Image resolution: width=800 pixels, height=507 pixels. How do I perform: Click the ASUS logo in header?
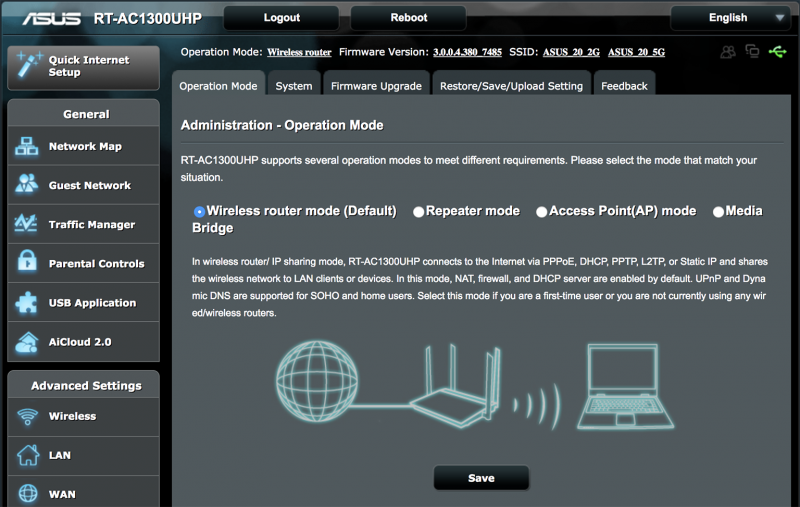point(52,18)
